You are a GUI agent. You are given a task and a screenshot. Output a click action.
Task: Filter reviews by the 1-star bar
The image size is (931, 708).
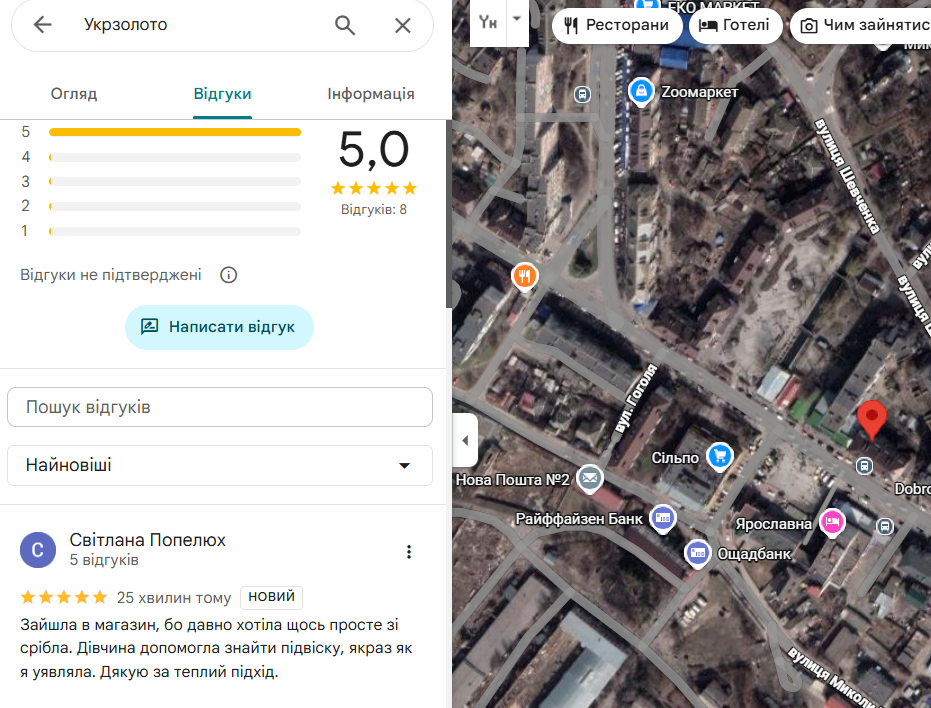coord(175,231)
